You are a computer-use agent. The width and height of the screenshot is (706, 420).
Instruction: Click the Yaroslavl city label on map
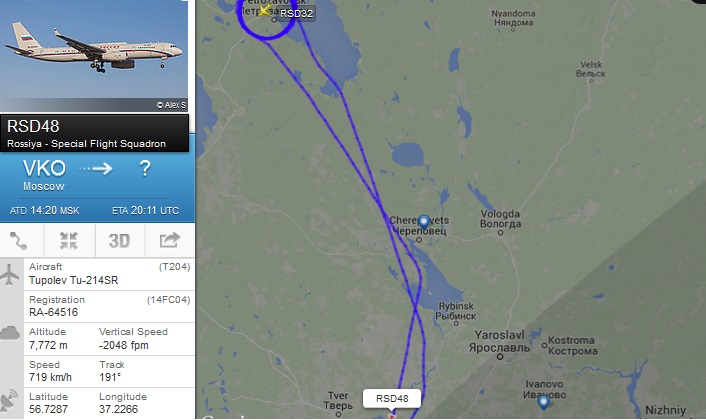click(x=499, y=341)
